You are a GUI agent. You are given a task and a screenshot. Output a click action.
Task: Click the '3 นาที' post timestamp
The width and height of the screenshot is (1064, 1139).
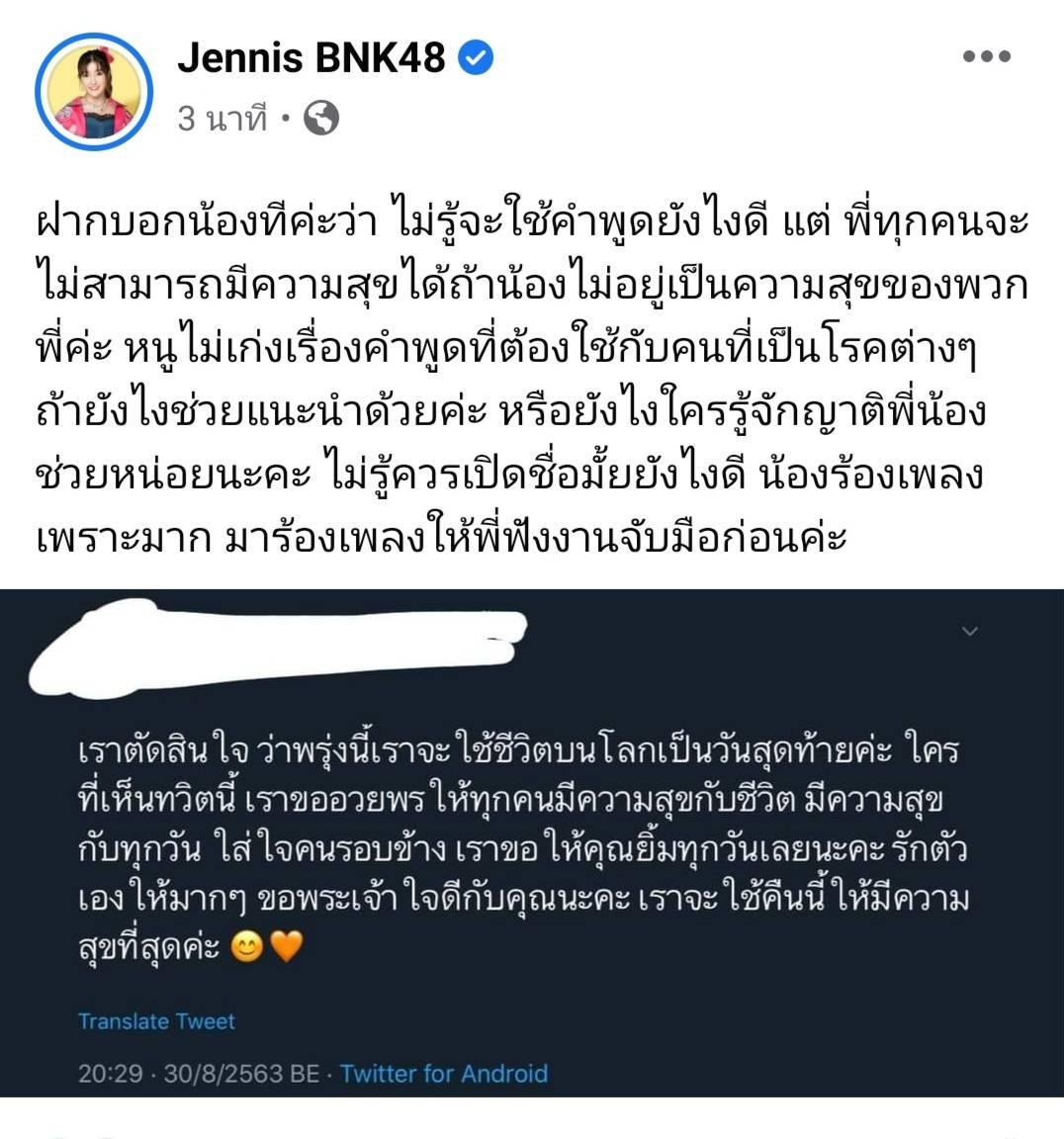click(222, 118)
